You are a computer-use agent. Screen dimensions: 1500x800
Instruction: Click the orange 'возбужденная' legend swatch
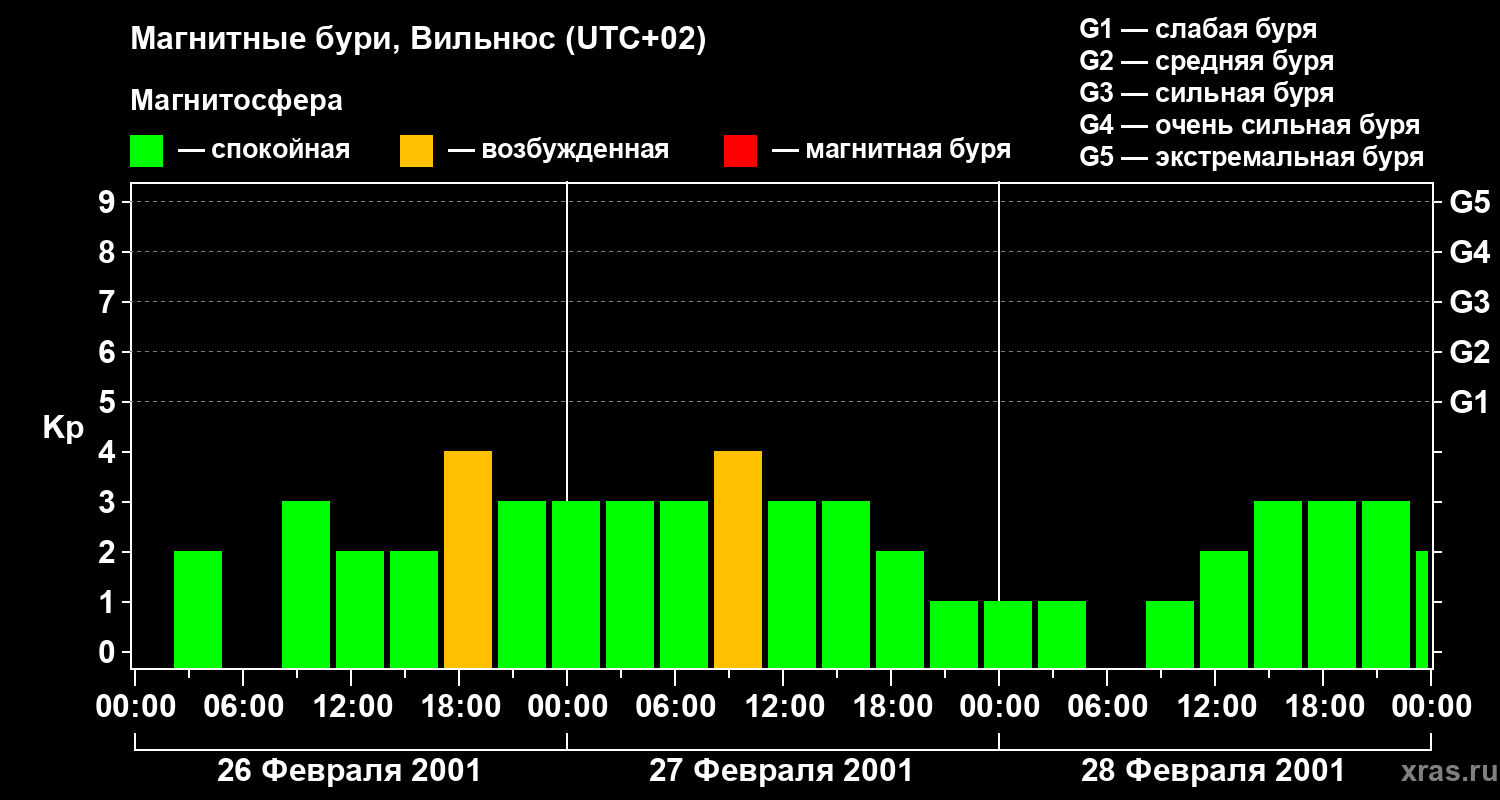(x=416, y=151)
